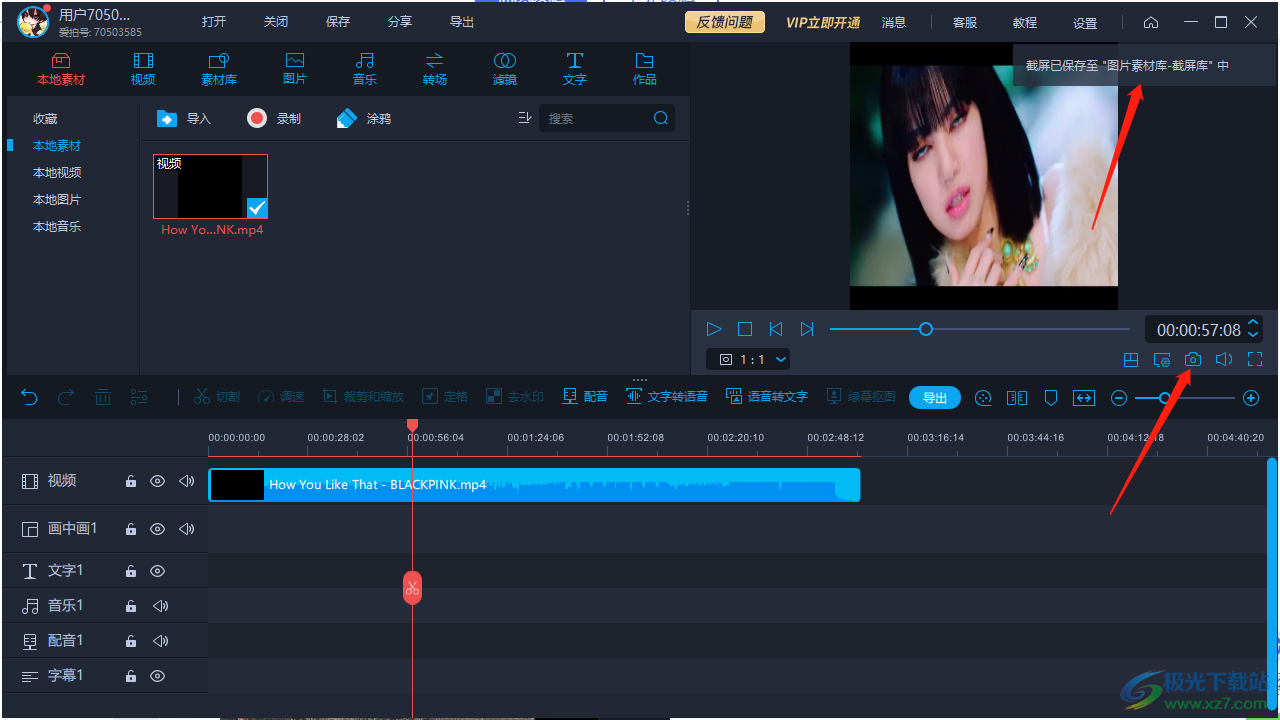Click the redo arrow
This screenshot has height=720, width=1280.
(66, 397)
